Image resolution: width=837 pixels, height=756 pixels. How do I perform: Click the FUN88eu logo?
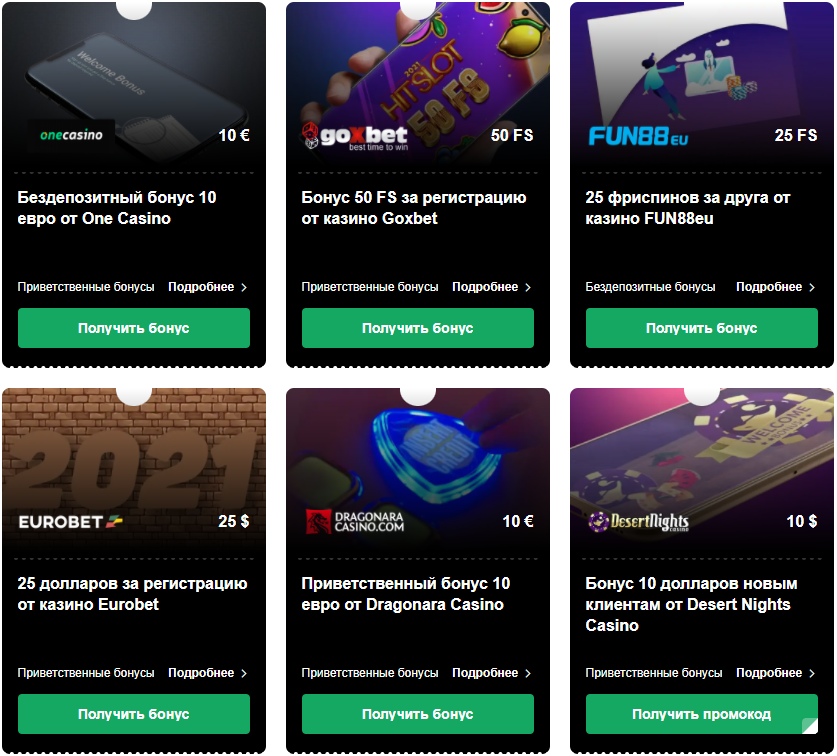[x=638, y=137]
